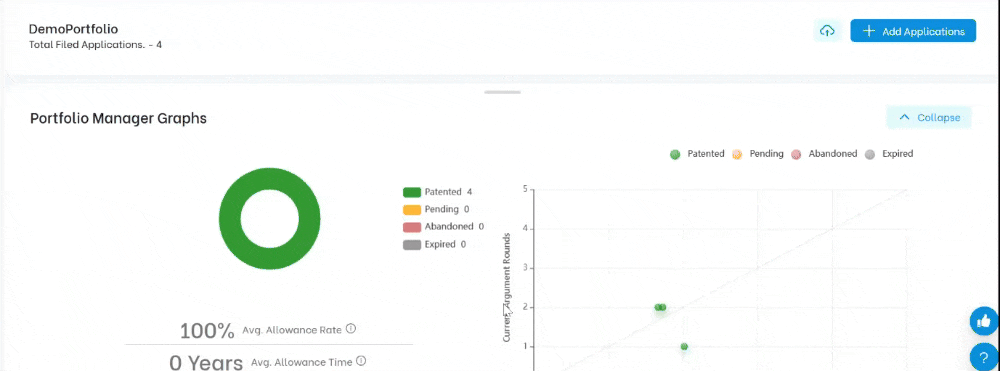Image resolution: width=1000 pixels, height=371 pixels.
Task: Open the help question mark button
Action: click(x=984, y=357)
